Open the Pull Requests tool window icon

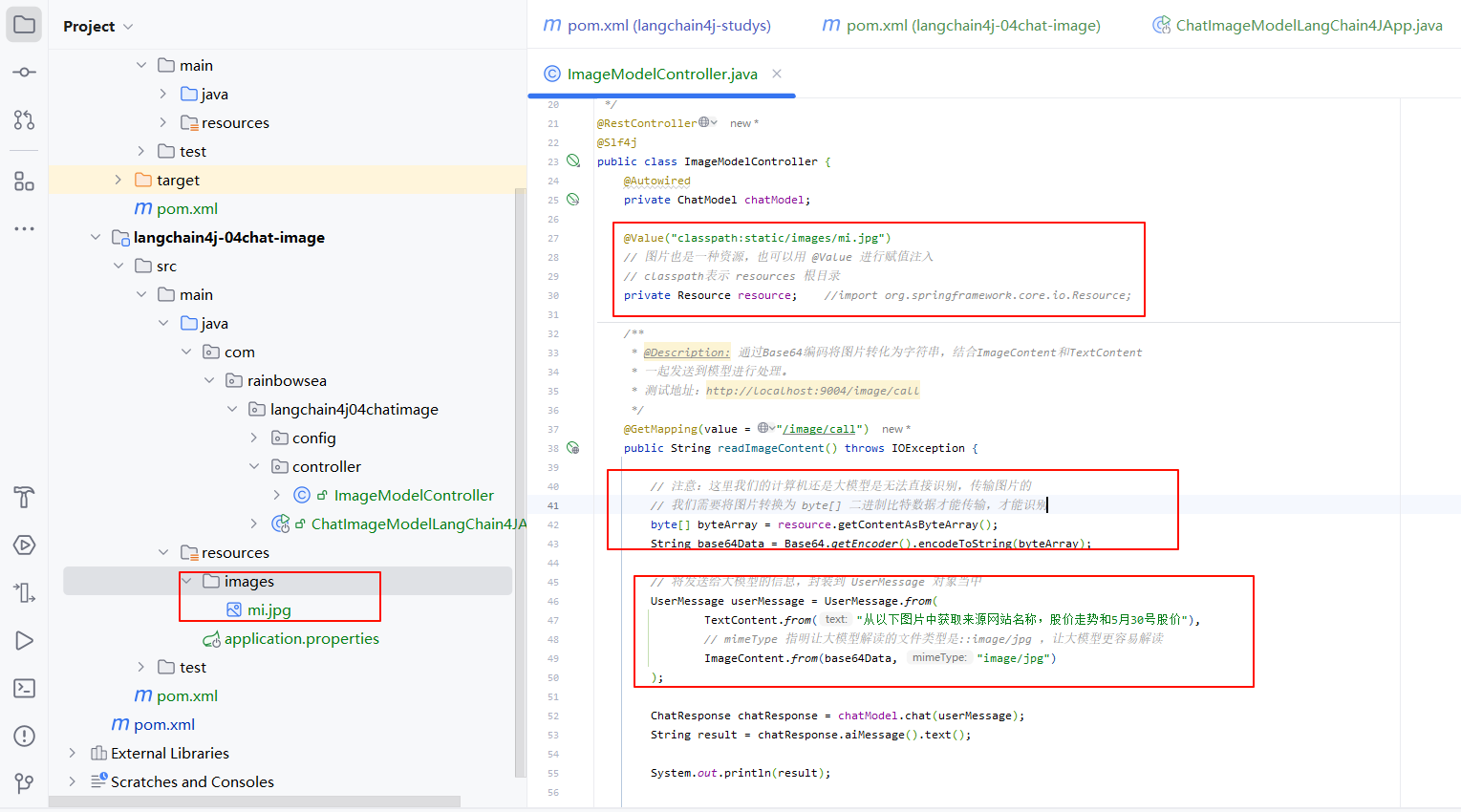25,119
